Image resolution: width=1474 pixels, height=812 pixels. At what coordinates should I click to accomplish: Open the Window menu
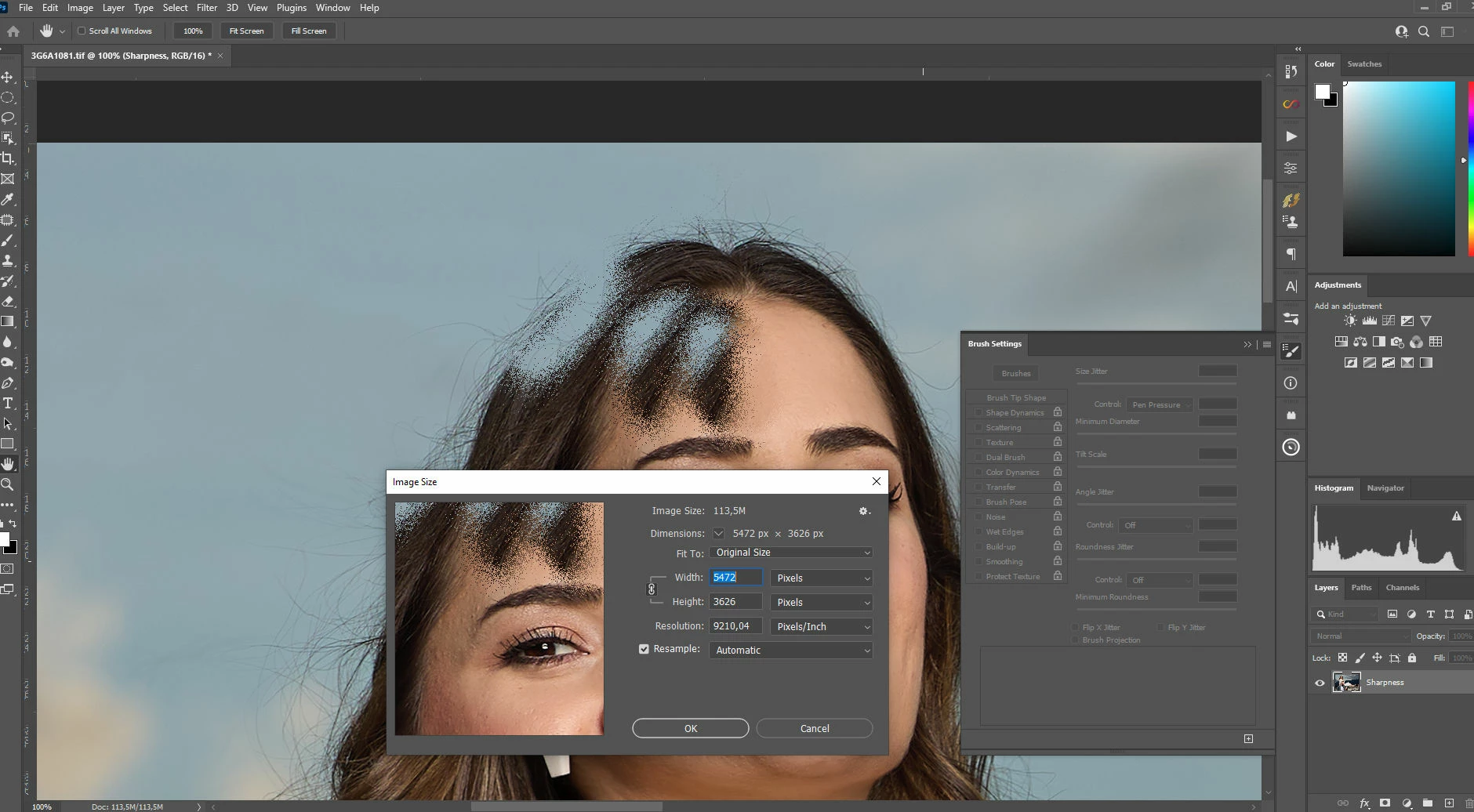332,8
